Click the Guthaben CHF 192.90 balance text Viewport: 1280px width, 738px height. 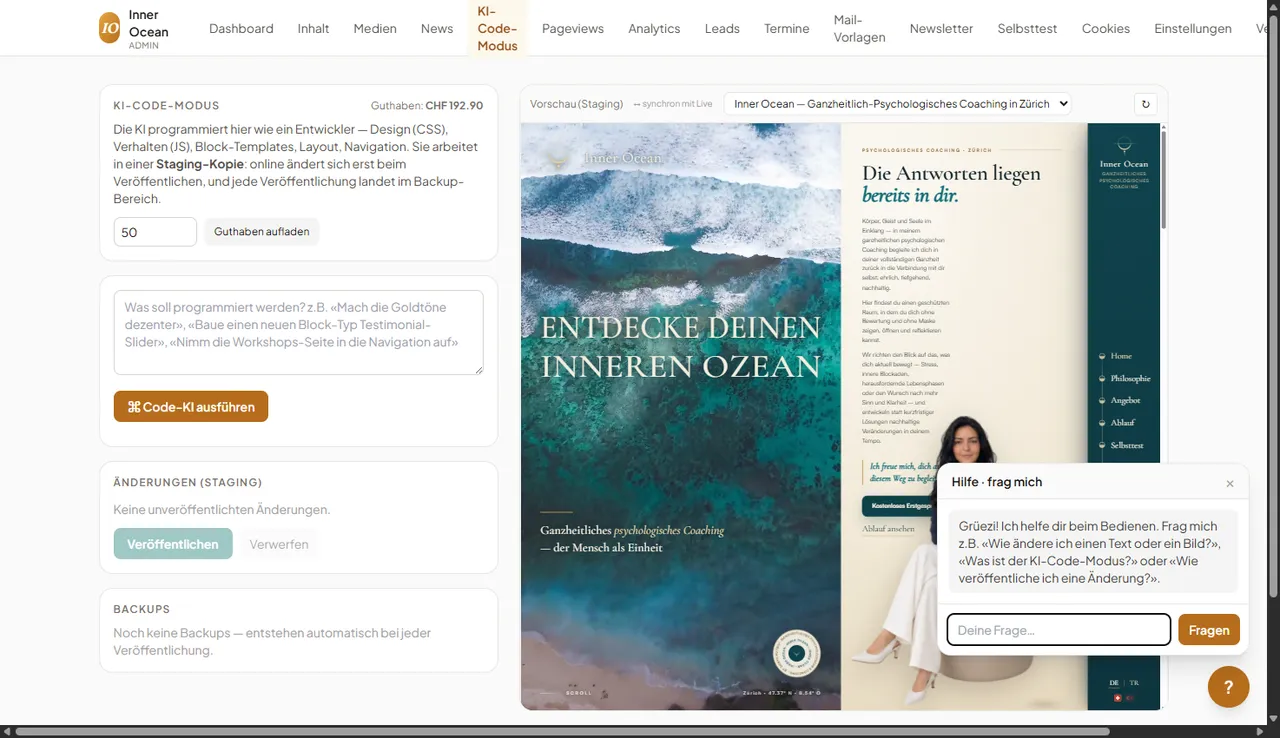pyautogui.click(x=427, y=105)
